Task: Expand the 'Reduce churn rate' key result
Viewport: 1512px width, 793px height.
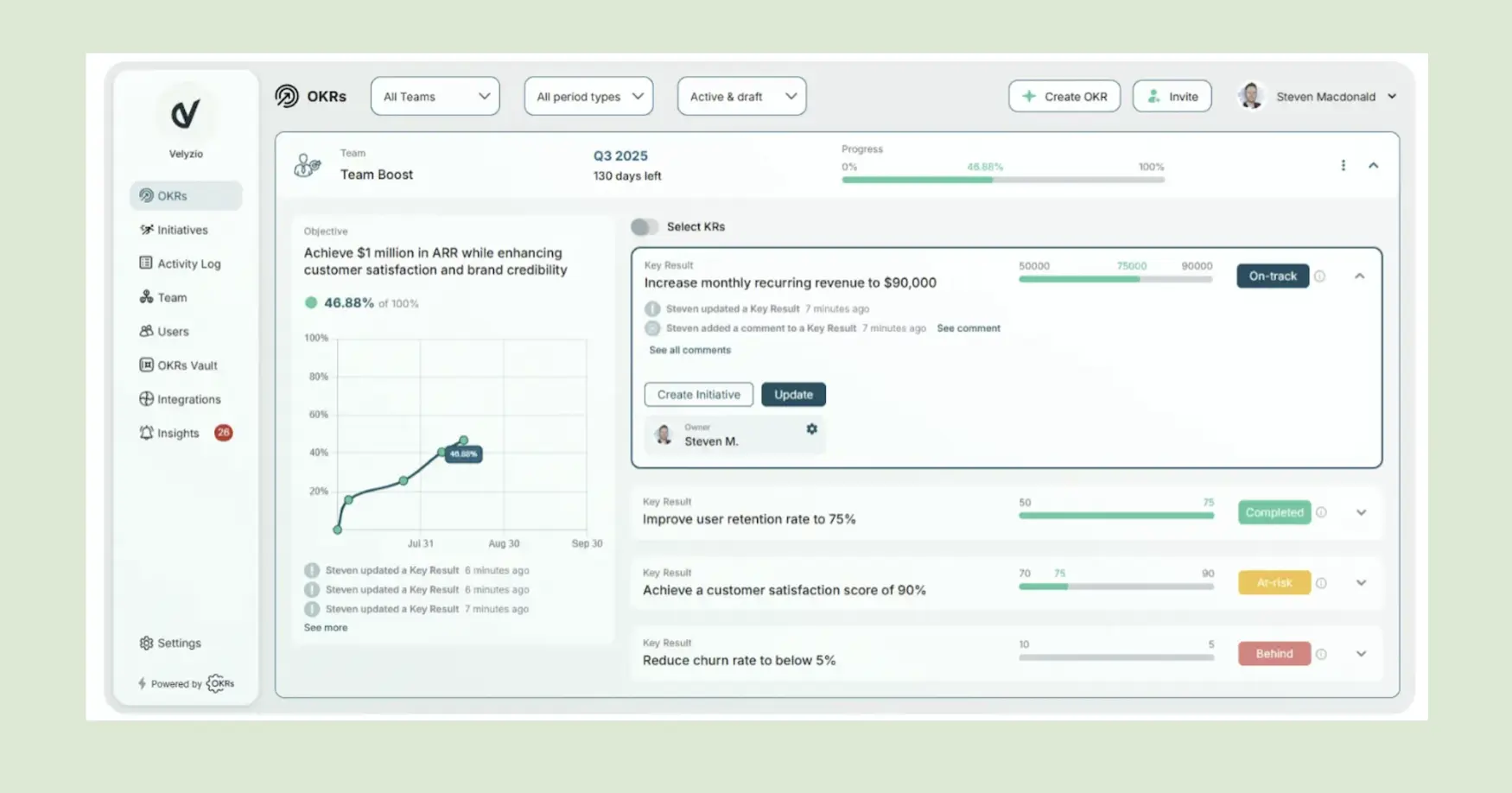Action: 1361,654
